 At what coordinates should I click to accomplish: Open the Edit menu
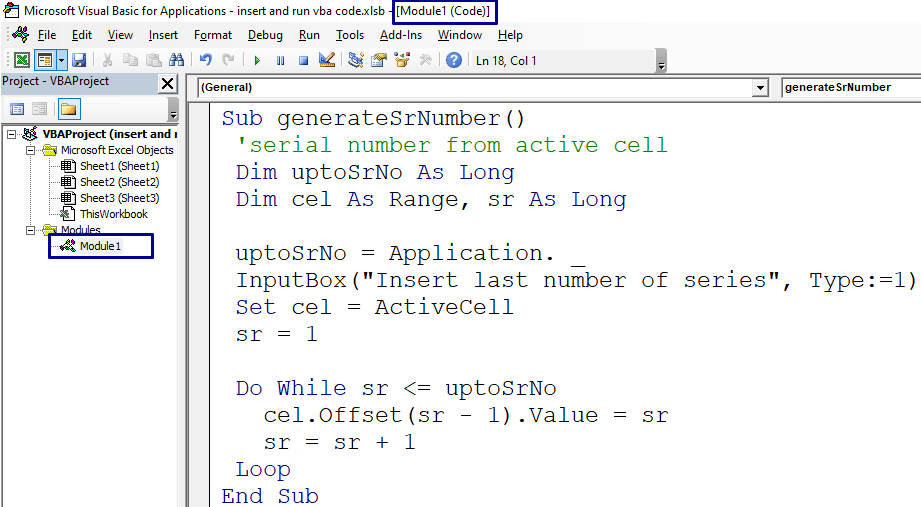(82, 35)
